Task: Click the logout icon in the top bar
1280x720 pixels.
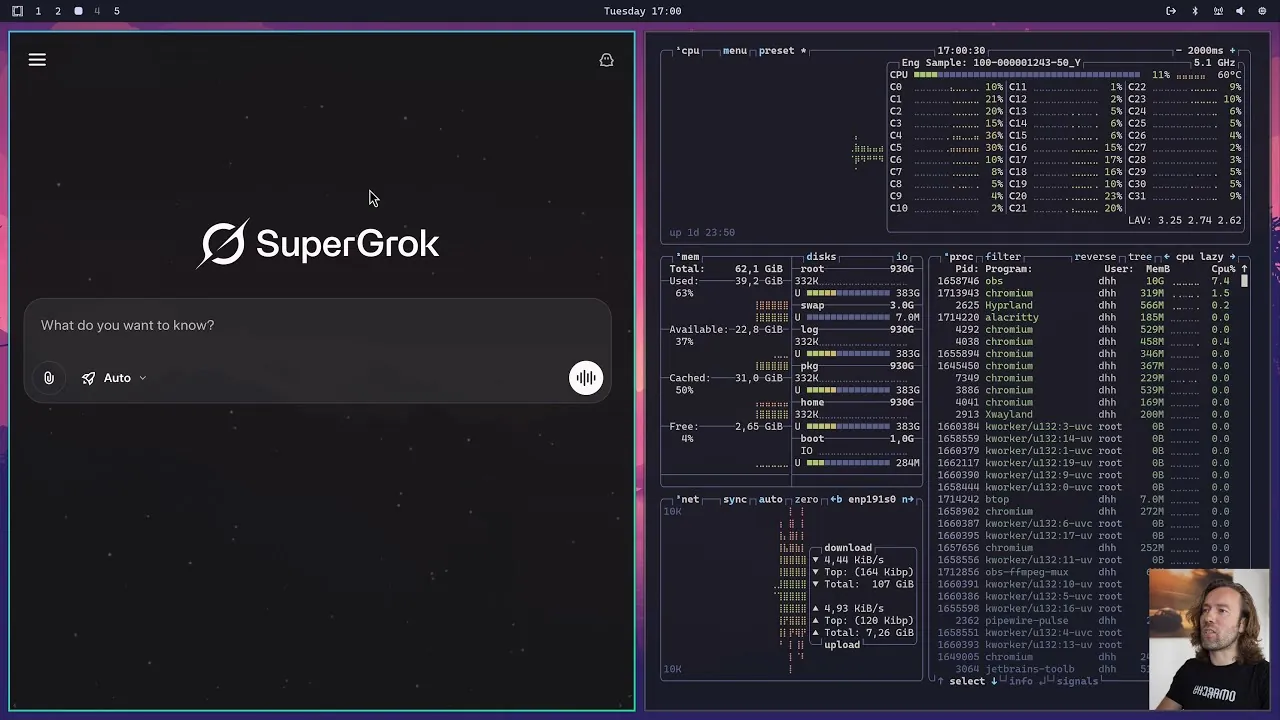Action: [x=1171, y=11]
